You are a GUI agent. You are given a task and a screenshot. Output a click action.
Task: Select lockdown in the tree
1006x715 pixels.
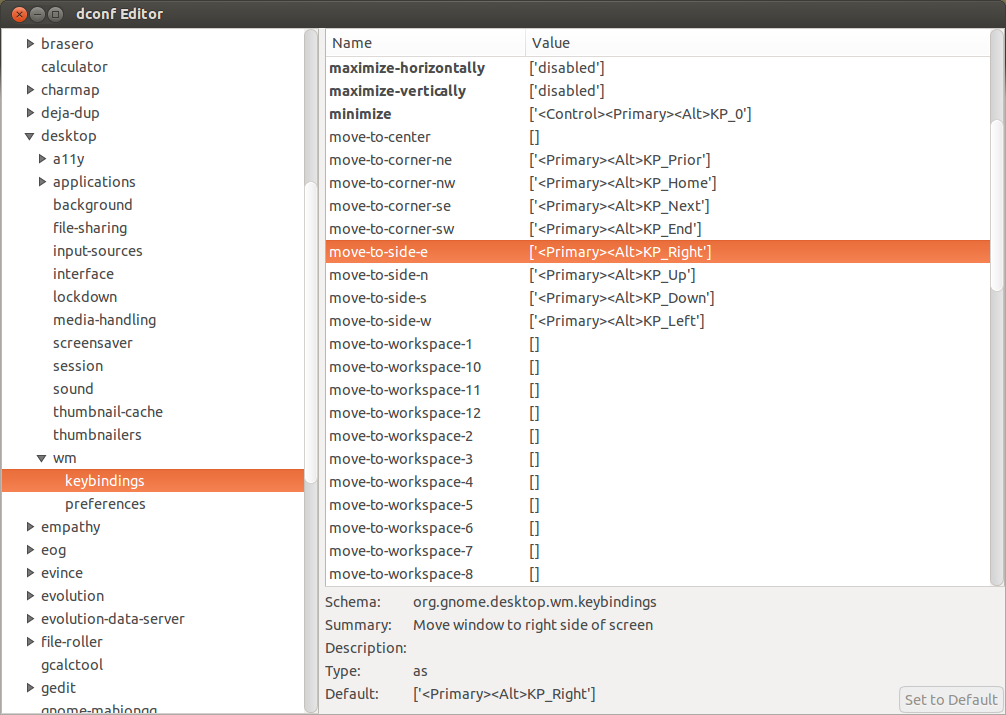[85, 297]
